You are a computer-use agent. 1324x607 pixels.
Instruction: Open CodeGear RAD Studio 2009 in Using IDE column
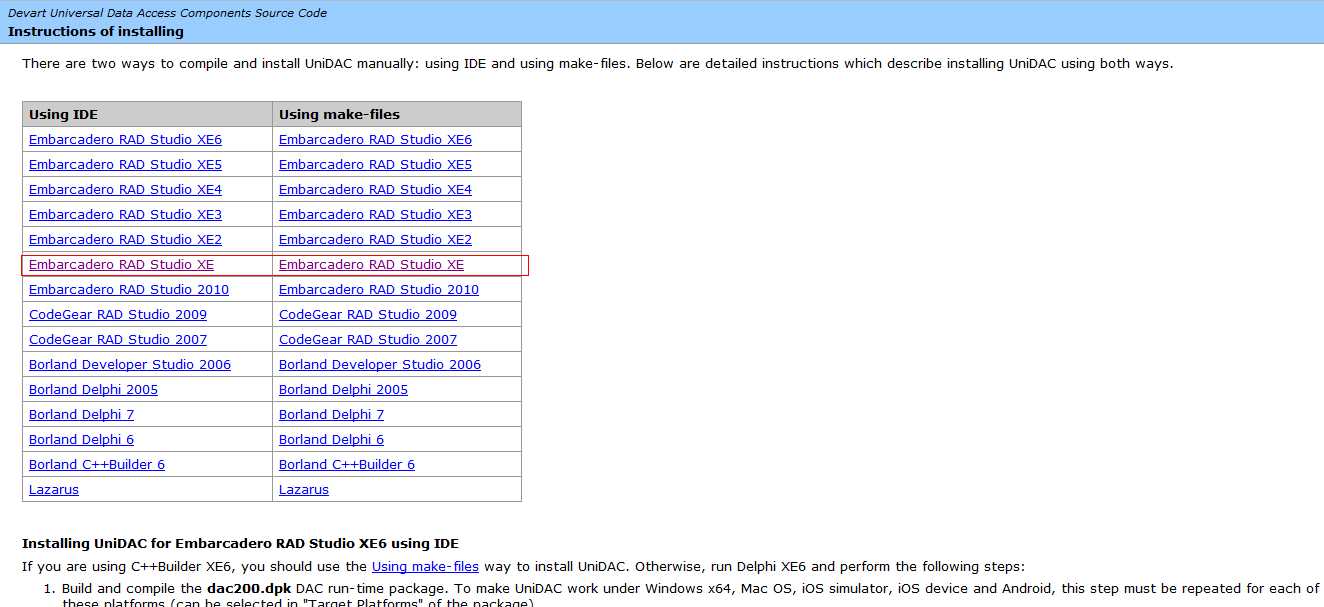[x=118, y=315]
